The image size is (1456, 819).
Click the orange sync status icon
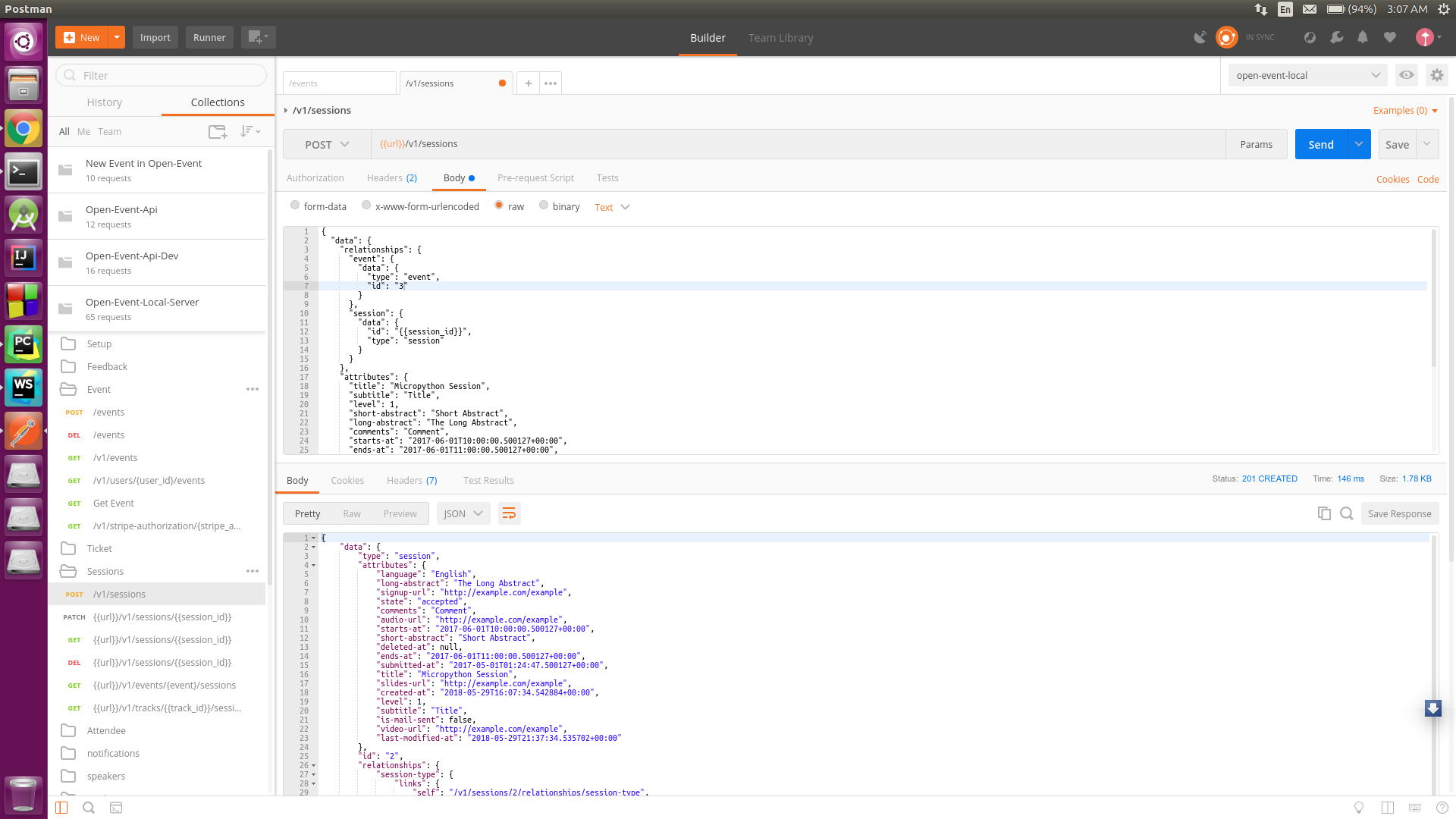point(1226,37)
